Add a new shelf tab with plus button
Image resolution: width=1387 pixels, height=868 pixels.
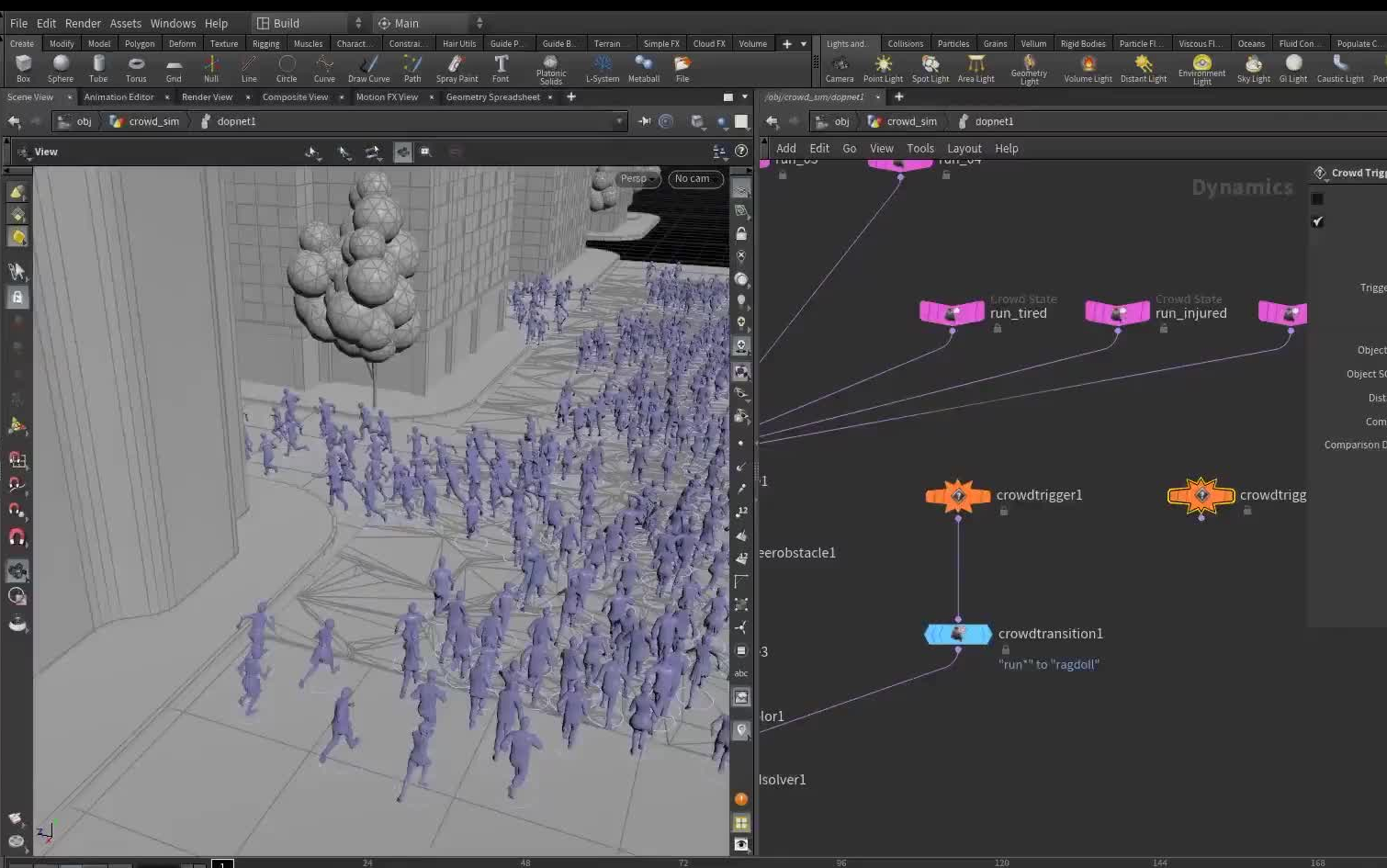[x=787, y=43]
